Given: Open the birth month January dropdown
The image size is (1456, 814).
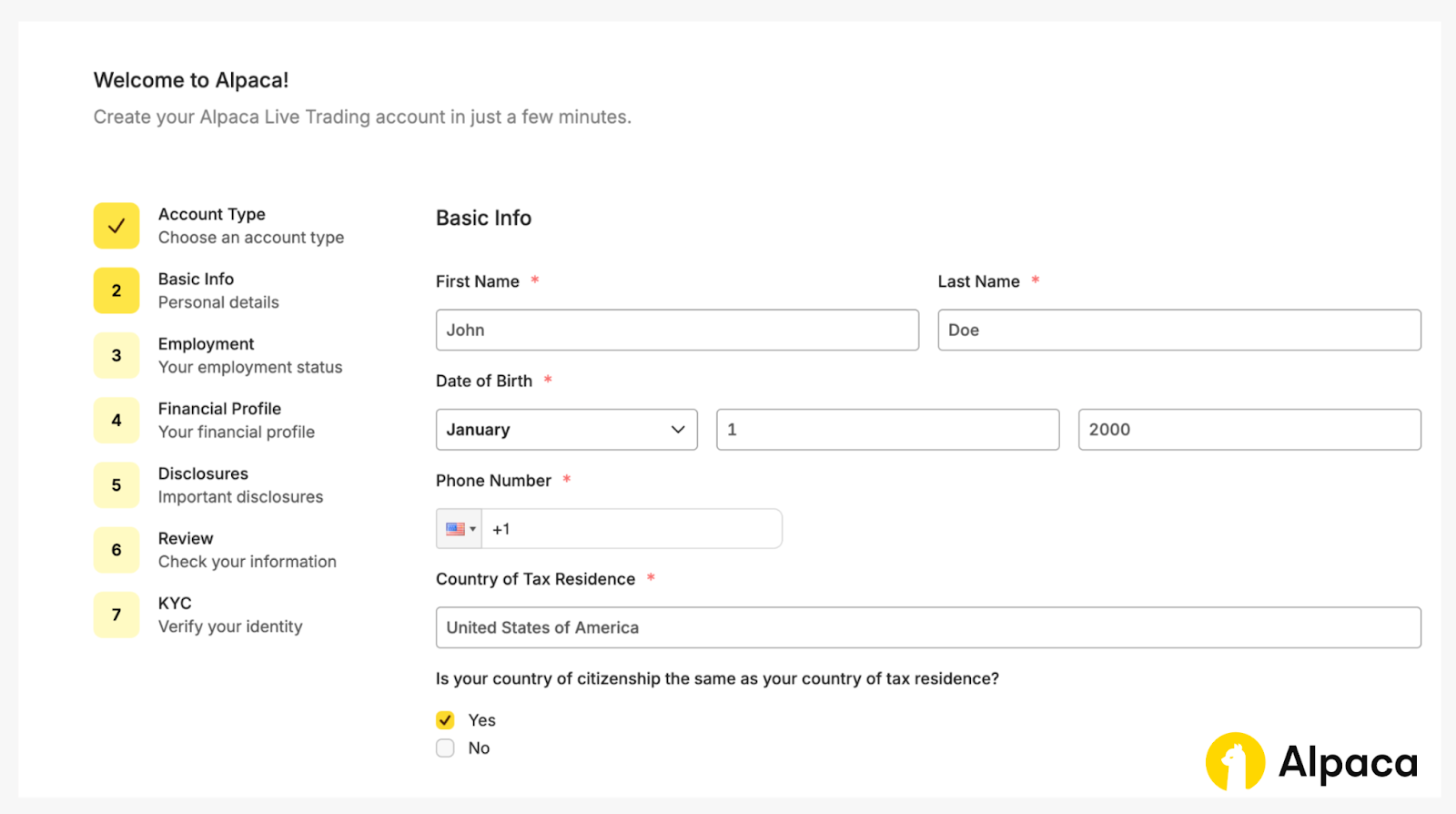Looking at the screenshot, I should (x=566, y=430).
